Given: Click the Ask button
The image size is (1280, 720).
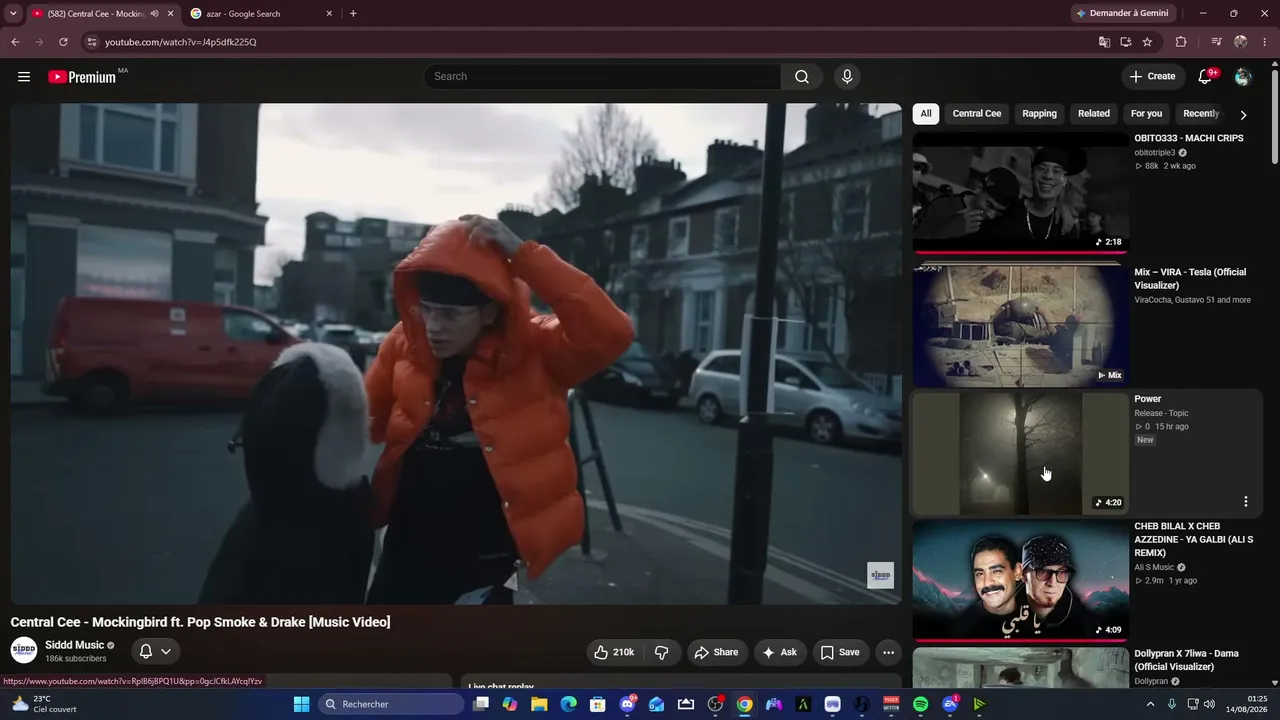Looking at the screenshot, I should click(780, 652).
